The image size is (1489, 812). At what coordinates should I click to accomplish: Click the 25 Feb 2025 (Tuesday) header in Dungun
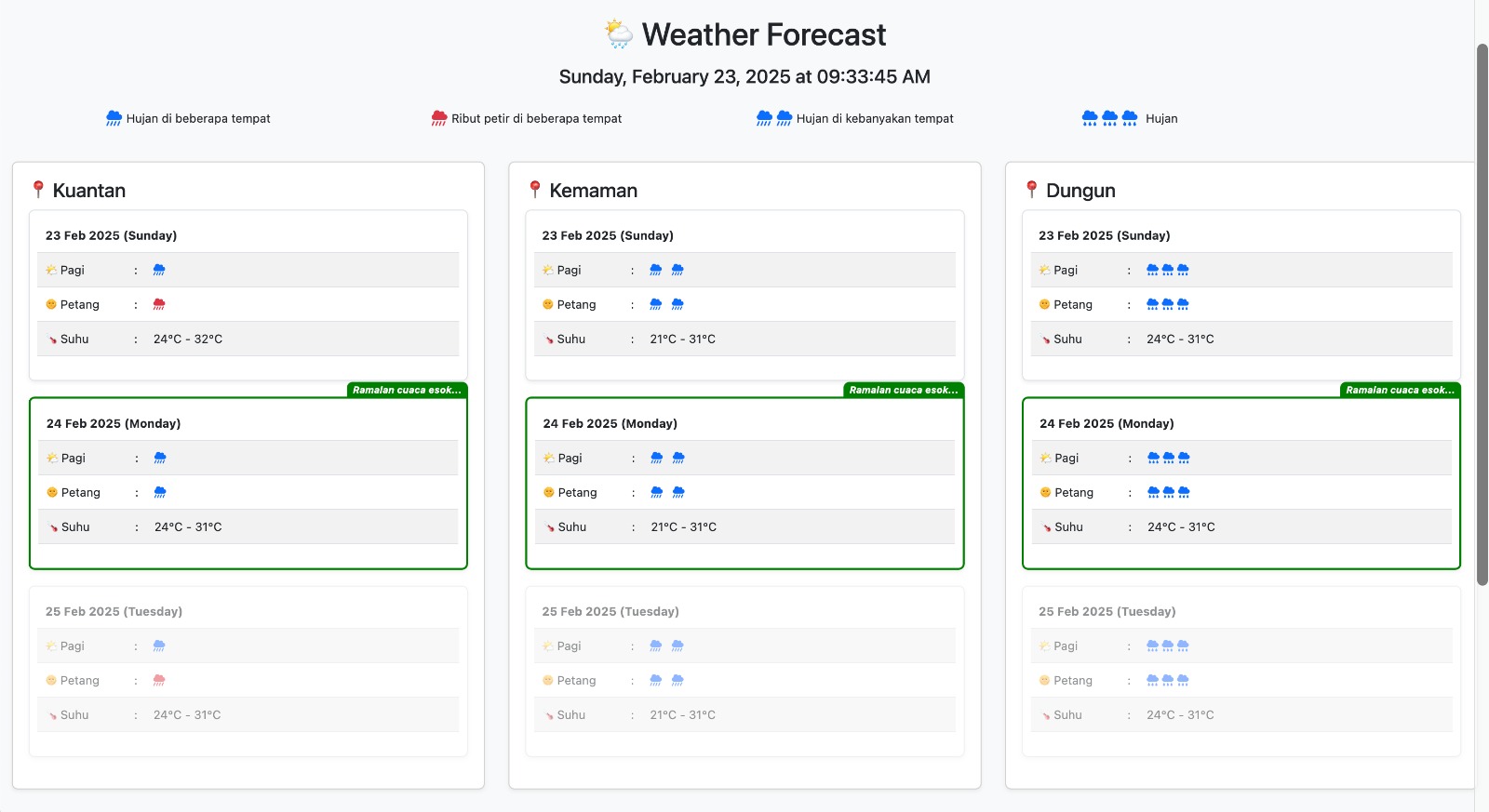coord(1107,612)
